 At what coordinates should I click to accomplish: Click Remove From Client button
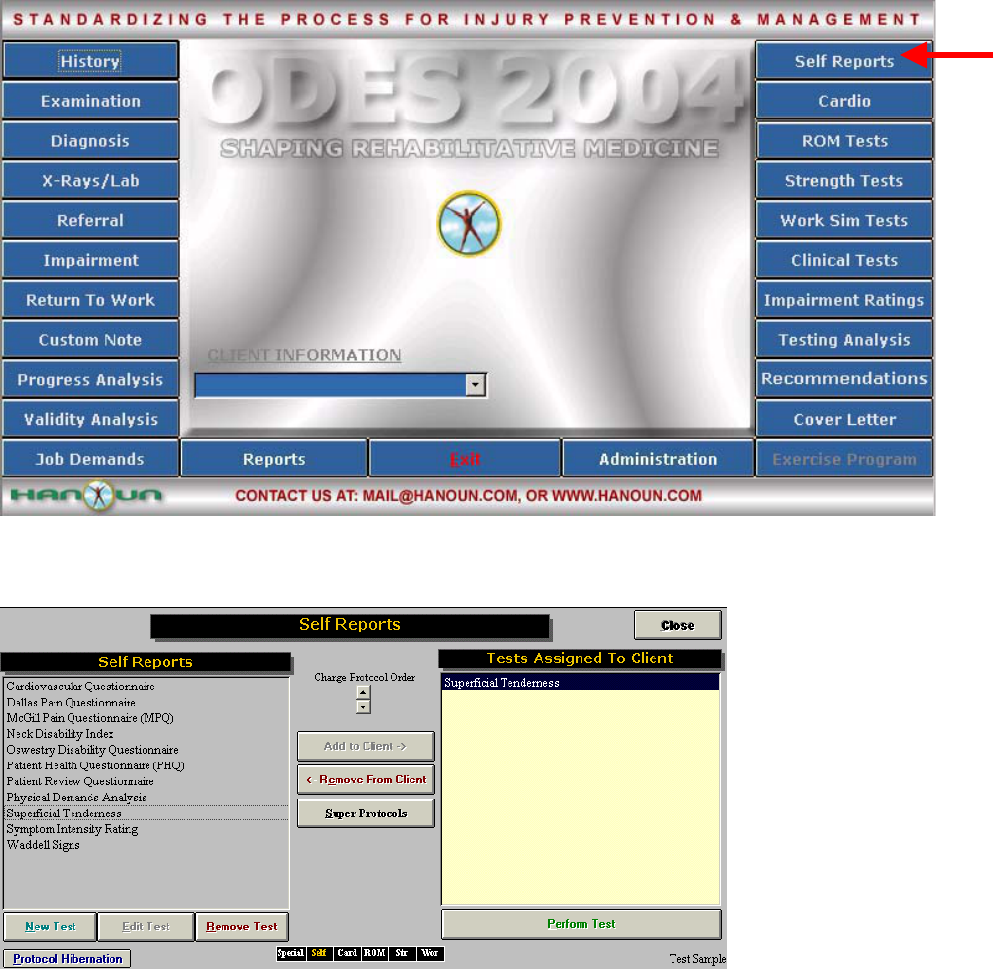click(366, 780)
